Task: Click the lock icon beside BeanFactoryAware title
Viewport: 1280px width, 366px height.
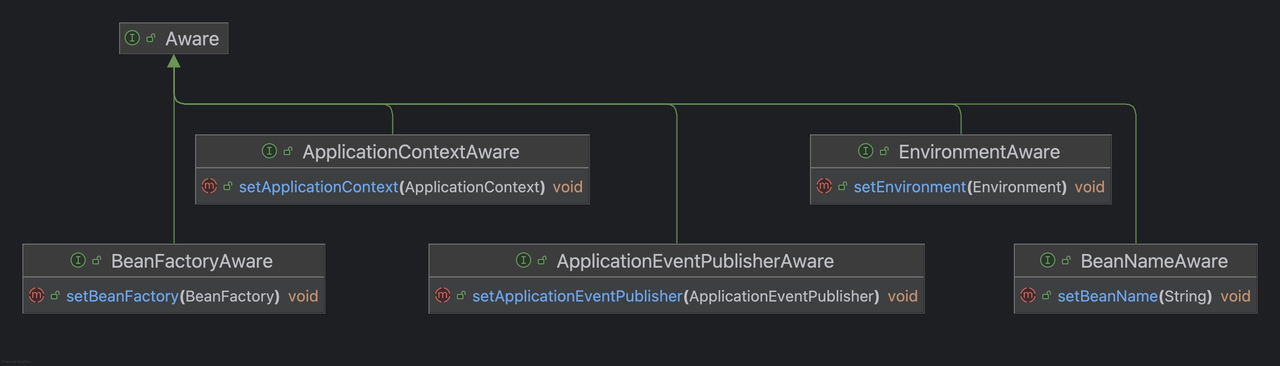Action: (97, 260)
